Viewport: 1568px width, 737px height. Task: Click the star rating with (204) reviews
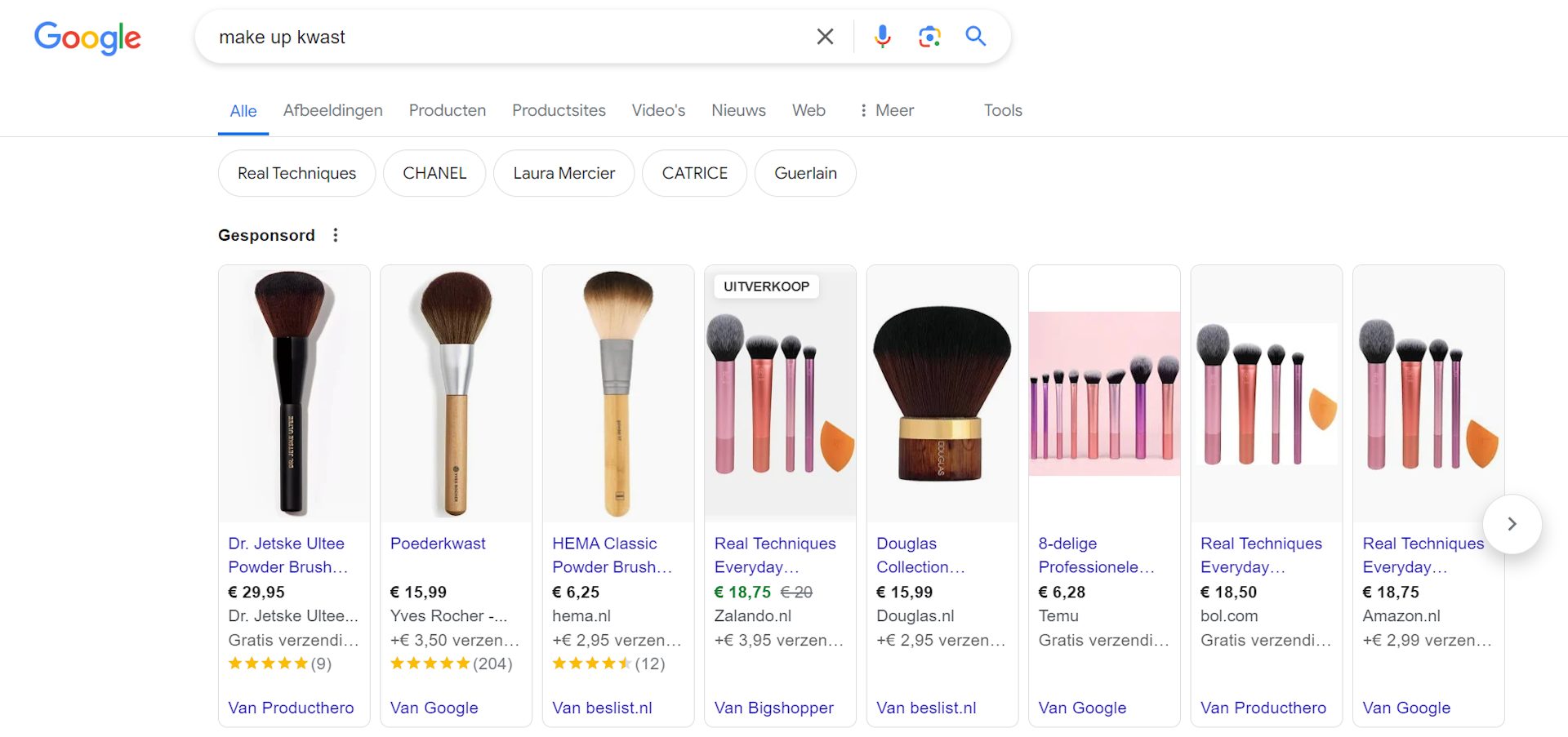[451, 664]
